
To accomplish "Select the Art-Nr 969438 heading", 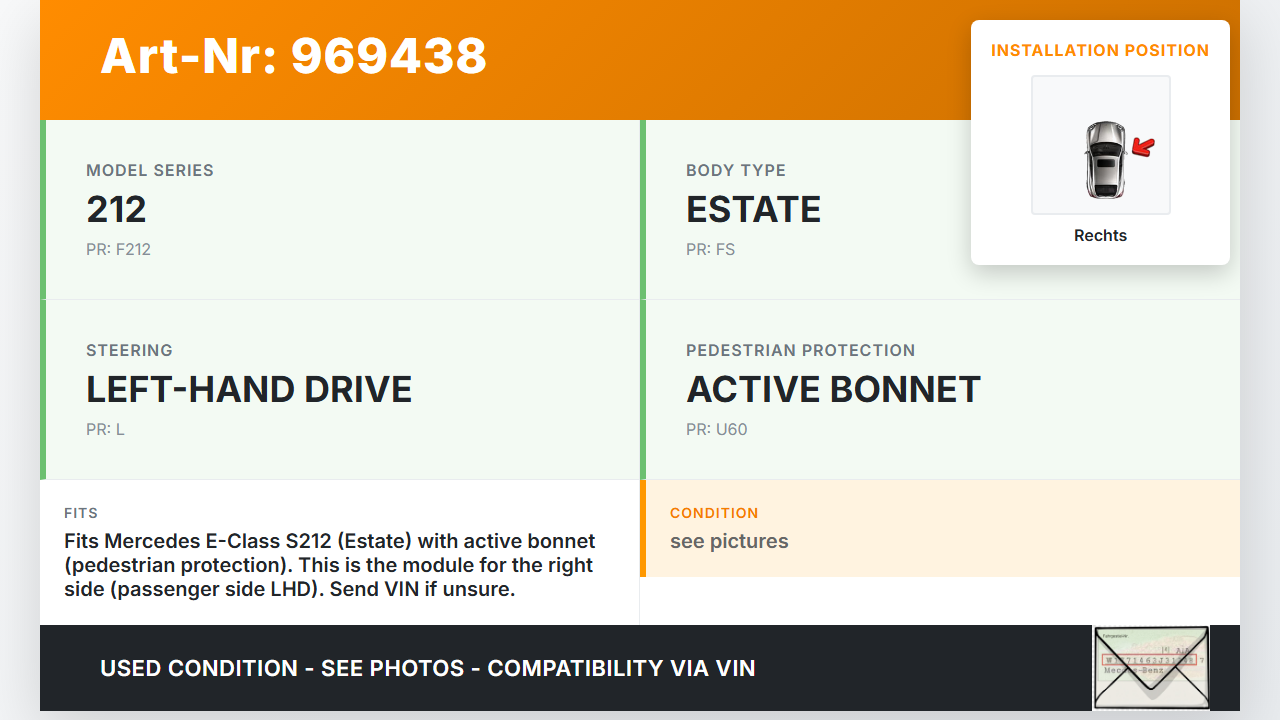I will (x=293, y=56).
